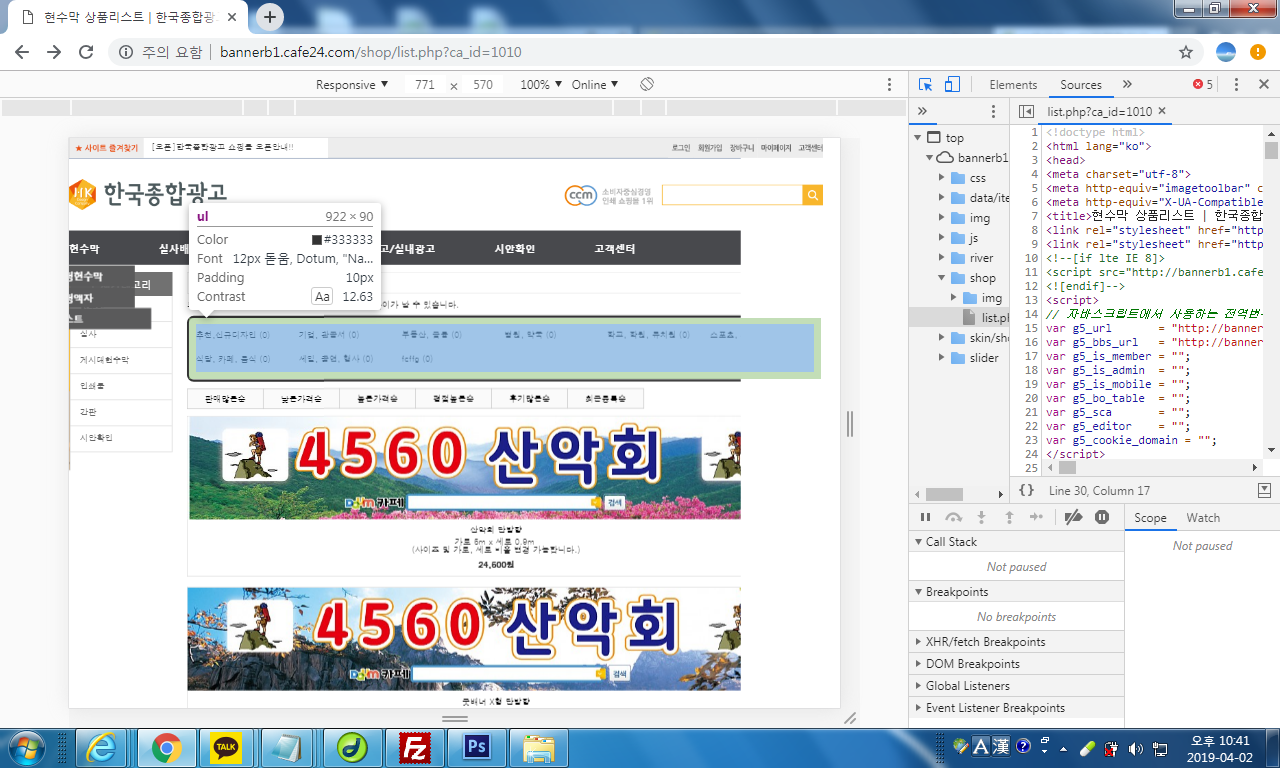
Task: Rotate the device viewport orientation
Action: pyautogui.click(x=647, y=85)
